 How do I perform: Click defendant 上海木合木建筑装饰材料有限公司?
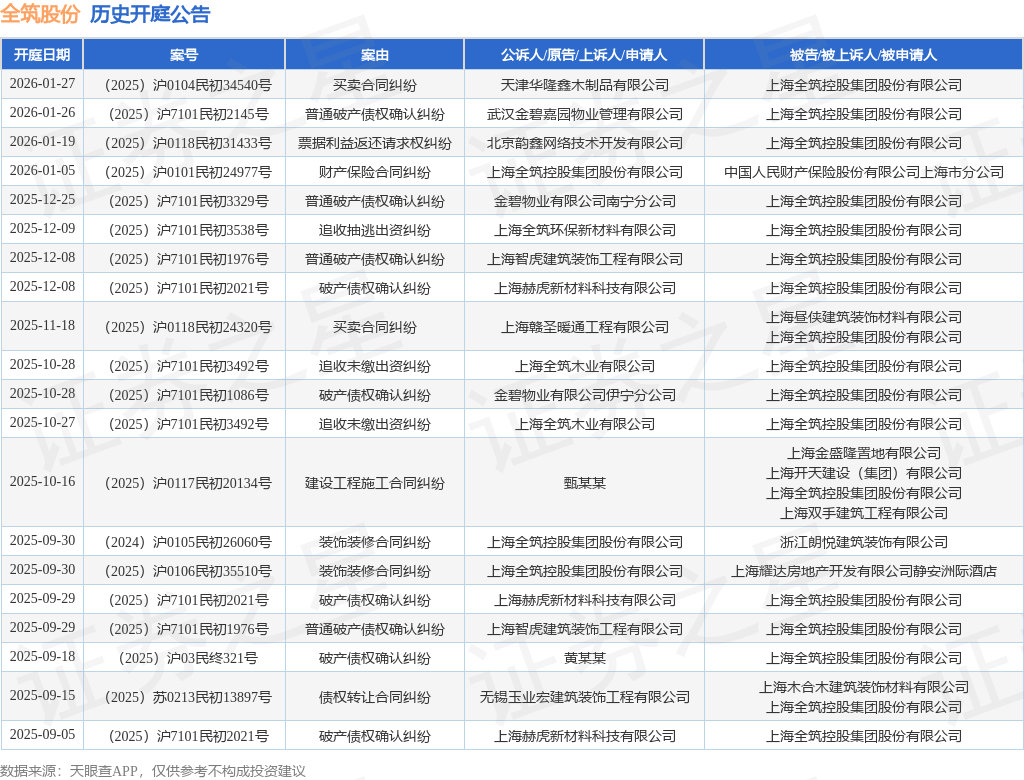[863, 687]
